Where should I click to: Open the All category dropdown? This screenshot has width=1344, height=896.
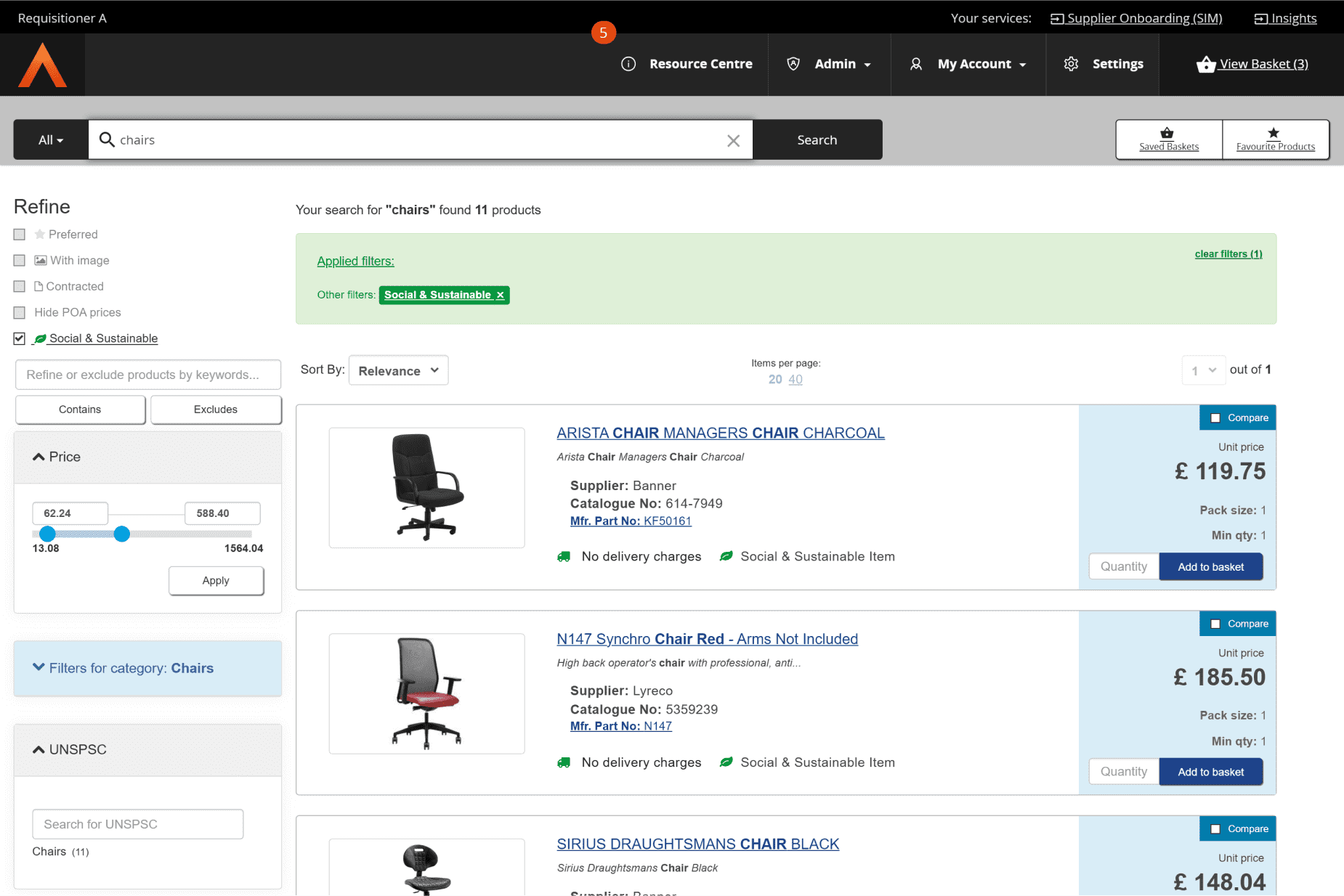click(51, 140)
